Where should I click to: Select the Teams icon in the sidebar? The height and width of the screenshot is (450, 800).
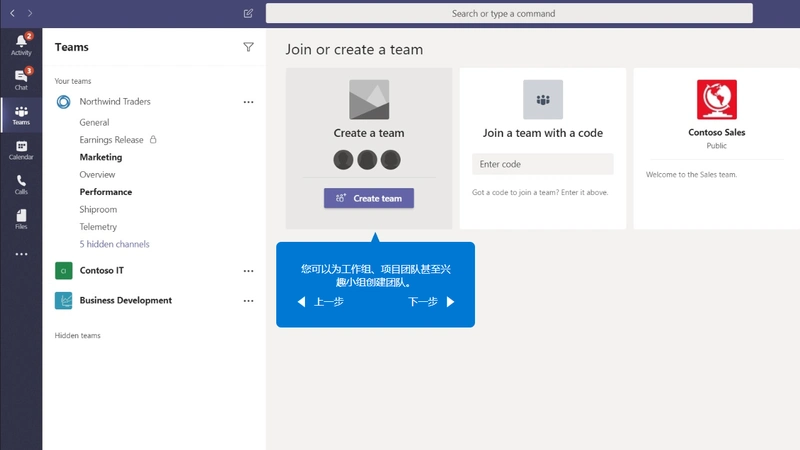21,115
